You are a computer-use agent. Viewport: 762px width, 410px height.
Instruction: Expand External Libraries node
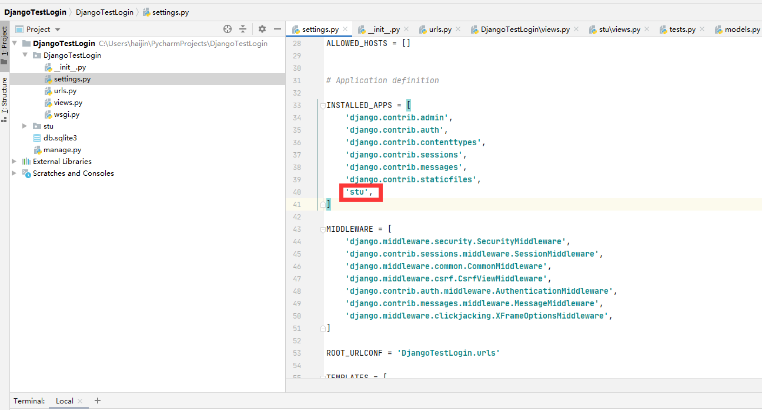click(x=14, y=161)
